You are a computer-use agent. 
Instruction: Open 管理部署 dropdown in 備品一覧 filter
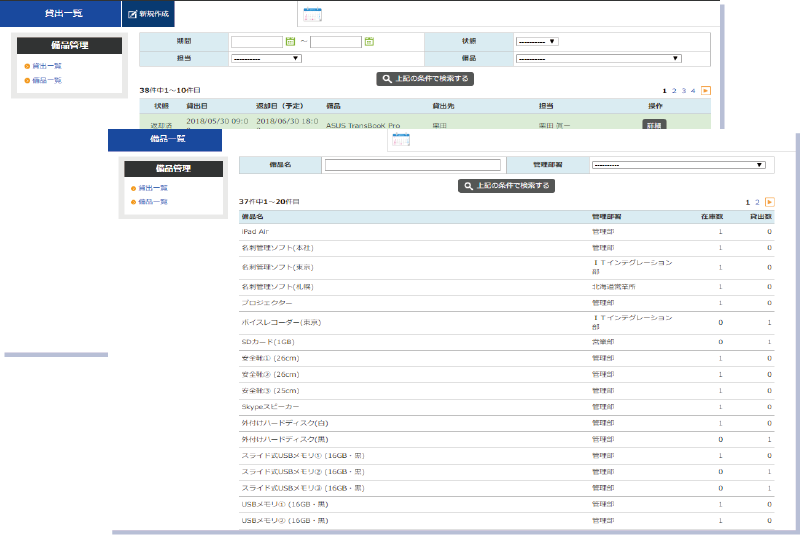point(679,165)
